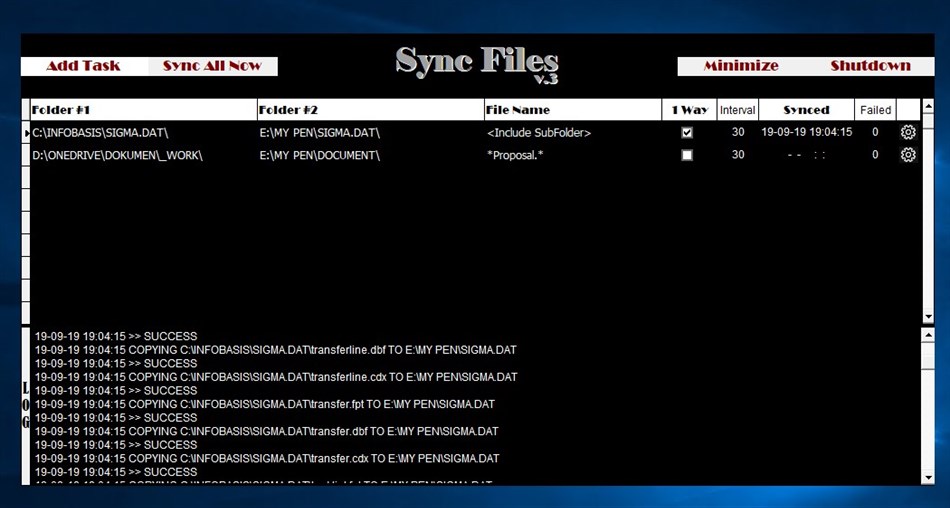Click the row selector of SIGMA.DAT task
The image size is (950, 508).
point(26,132)
